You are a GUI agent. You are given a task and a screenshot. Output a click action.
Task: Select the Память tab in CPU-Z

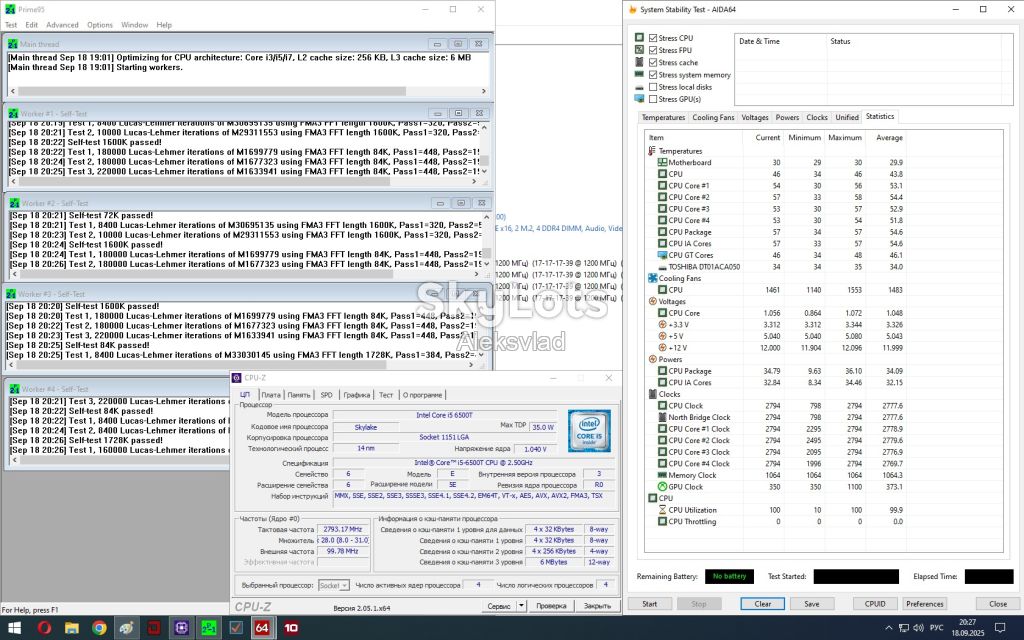298,395
